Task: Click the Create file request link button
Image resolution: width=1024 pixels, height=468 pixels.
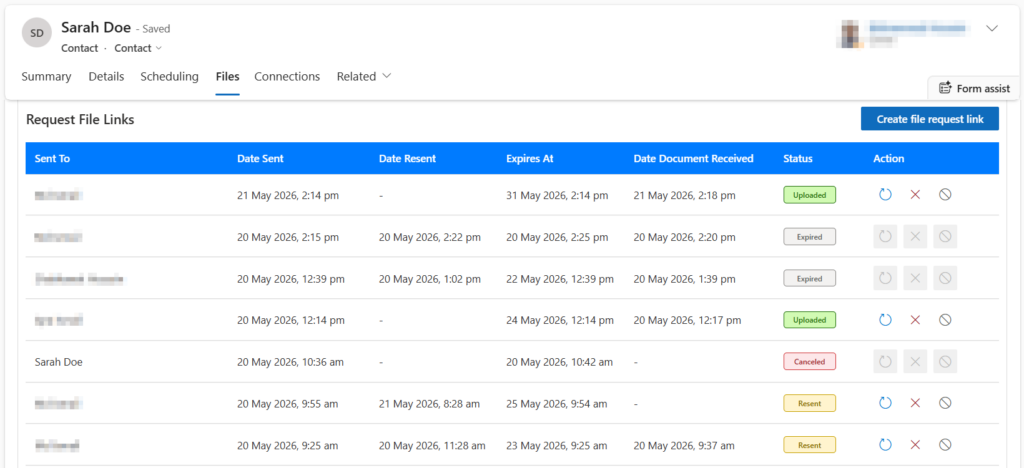Action: pos(930,119)
